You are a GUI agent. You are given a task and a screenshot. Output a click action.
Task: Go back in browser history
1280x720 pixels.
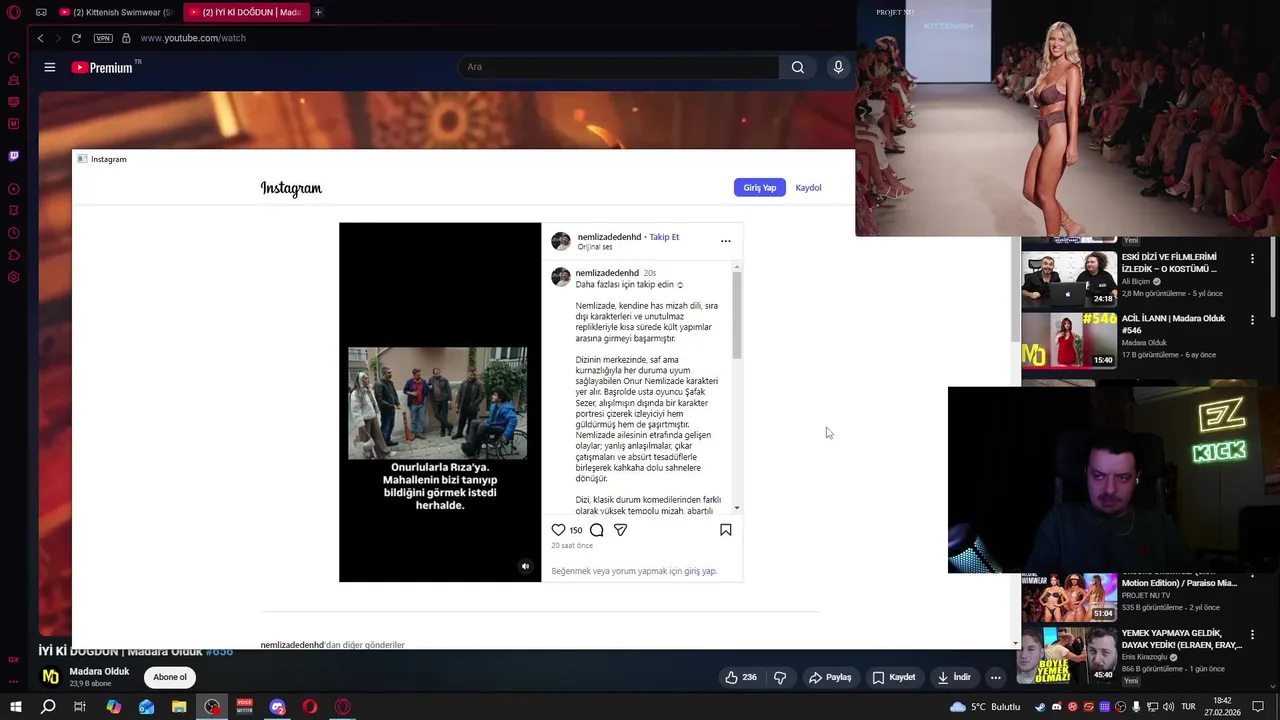click(40, 38)
